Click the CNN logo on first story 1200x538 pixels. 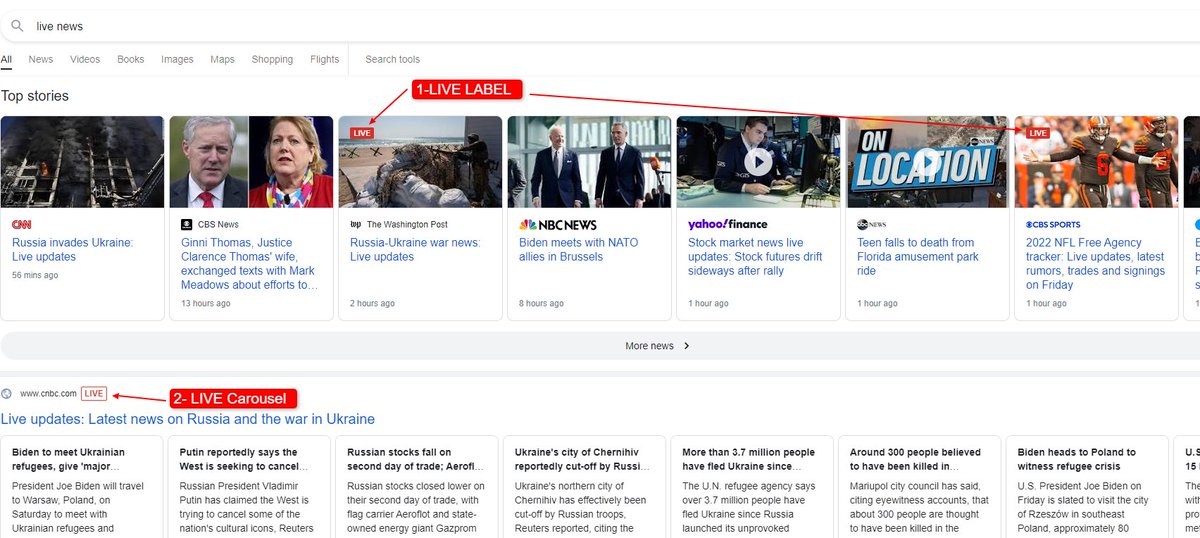pos(21,225)
